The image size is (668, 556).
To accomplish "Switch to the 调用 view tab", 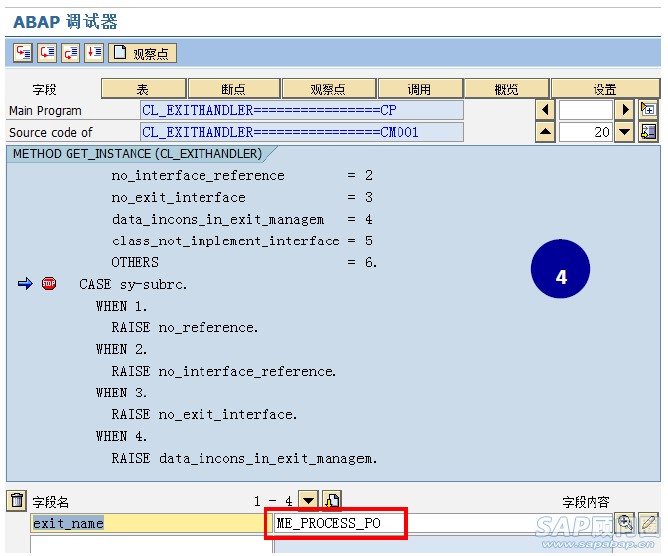I will (x=420, y=88).
